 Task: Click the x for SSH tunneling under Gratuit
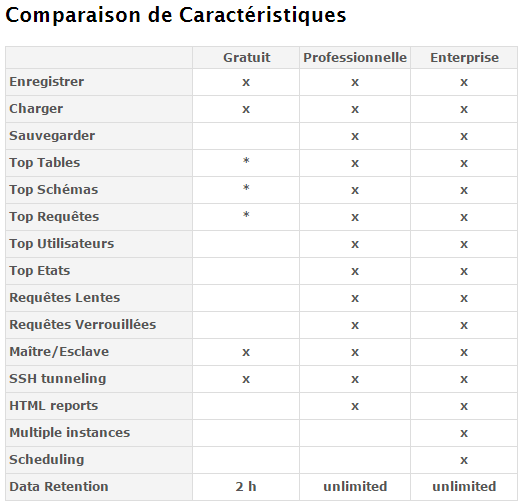click(246, 379)
